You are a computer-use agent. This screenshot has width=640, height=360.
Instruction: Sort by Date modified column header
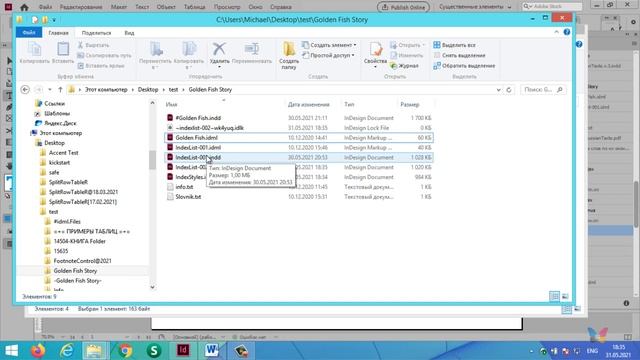(309, 104)
